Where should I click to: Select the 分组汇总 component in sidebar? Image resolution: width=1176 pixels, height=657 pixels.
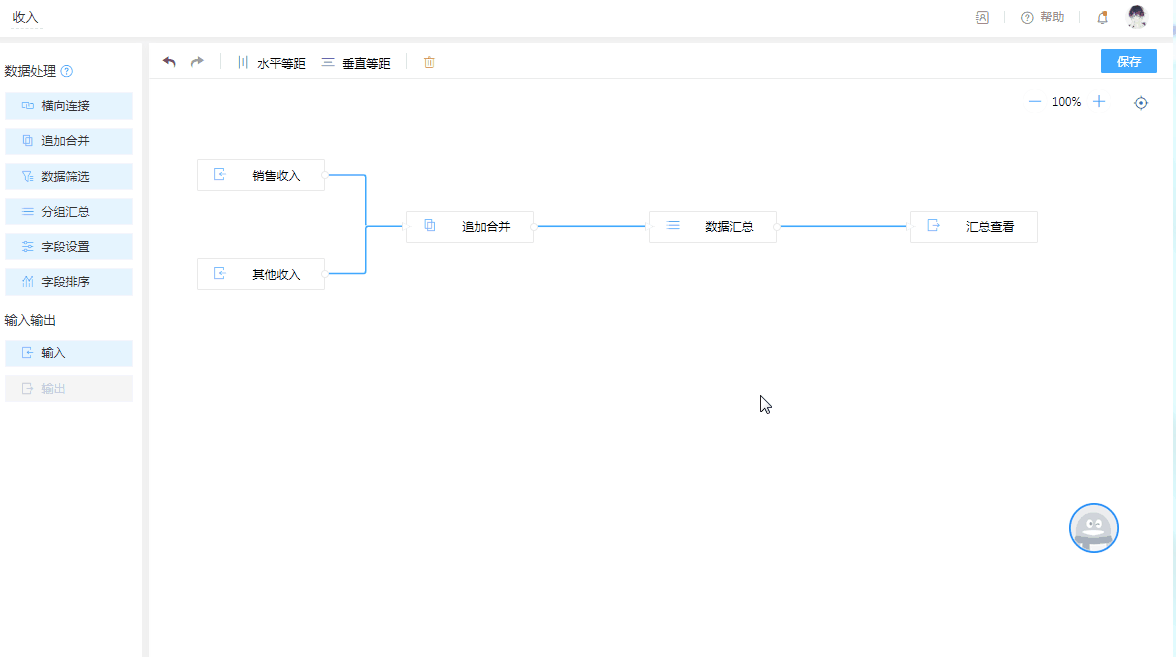point(69,211)
